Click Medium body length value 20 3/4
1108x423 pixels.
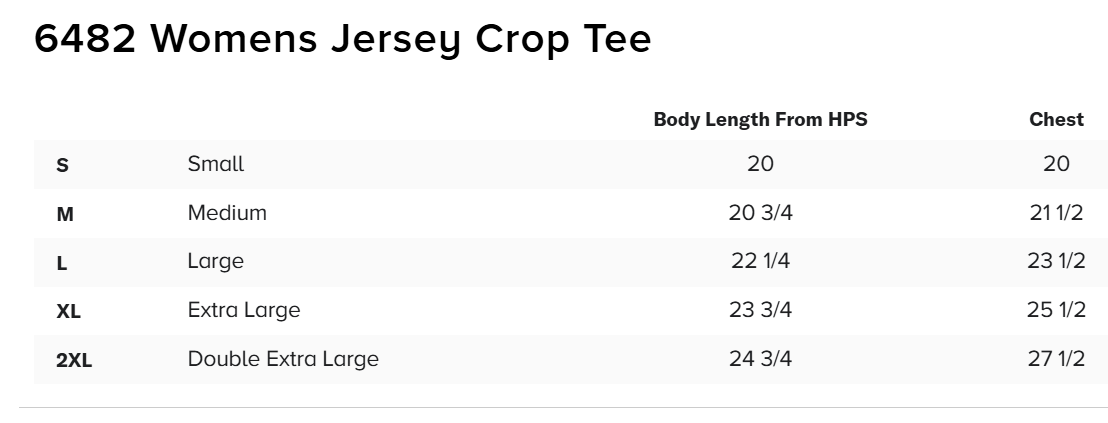point(760,213)
